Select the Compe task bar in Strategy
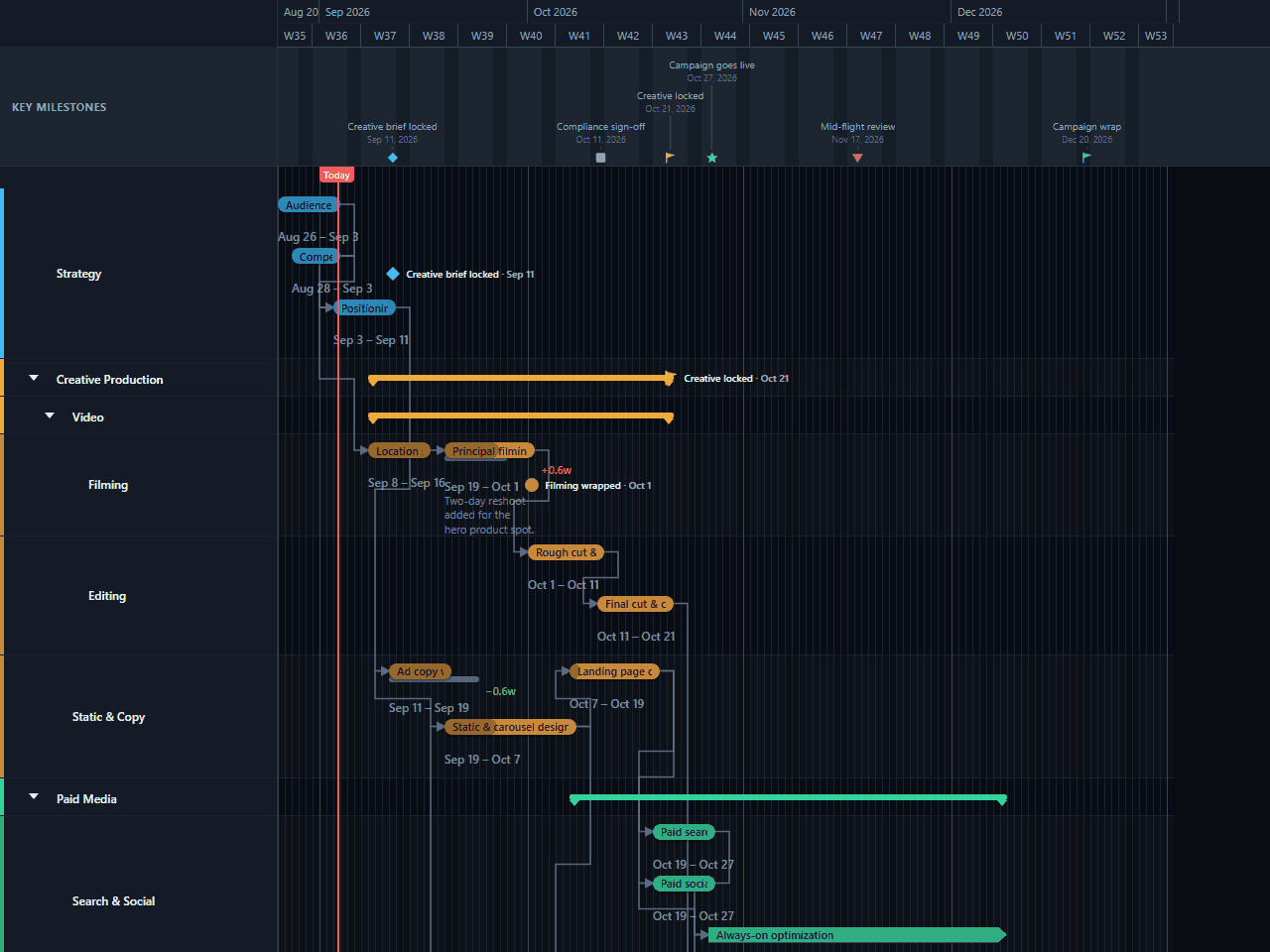The width and height of the screenshot is (1270, 952). (316, 257)
